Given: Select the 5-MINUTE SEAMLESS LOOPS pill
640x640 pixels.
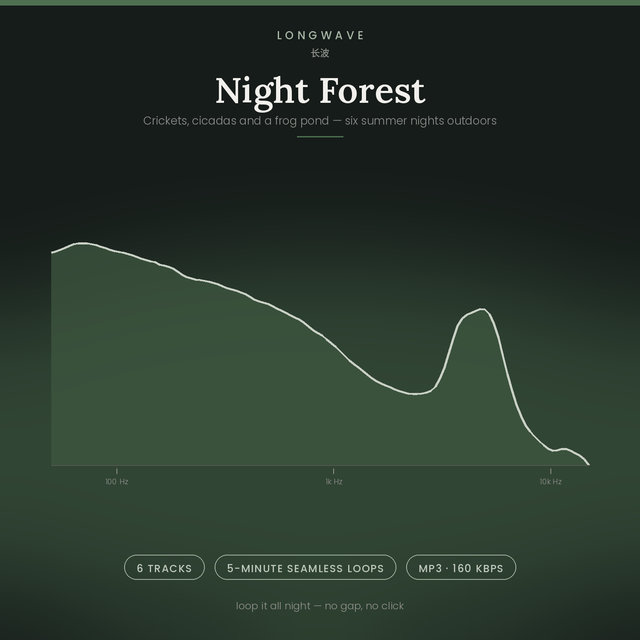Looking at the screenshot, I should coord(305,567).
